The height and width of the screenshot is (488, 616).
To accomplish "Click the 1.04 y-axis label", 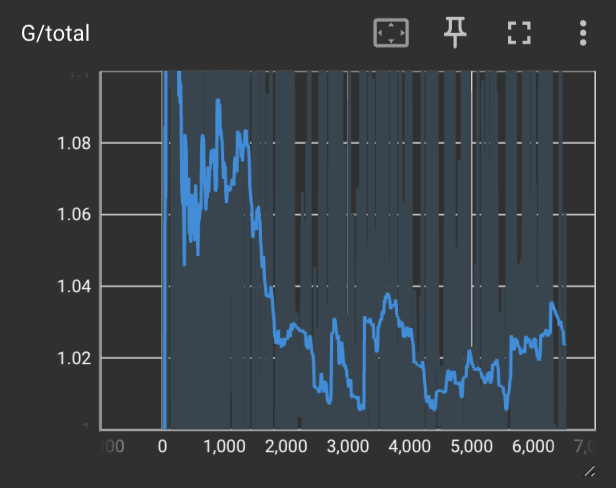I will (x=74, y=286).
